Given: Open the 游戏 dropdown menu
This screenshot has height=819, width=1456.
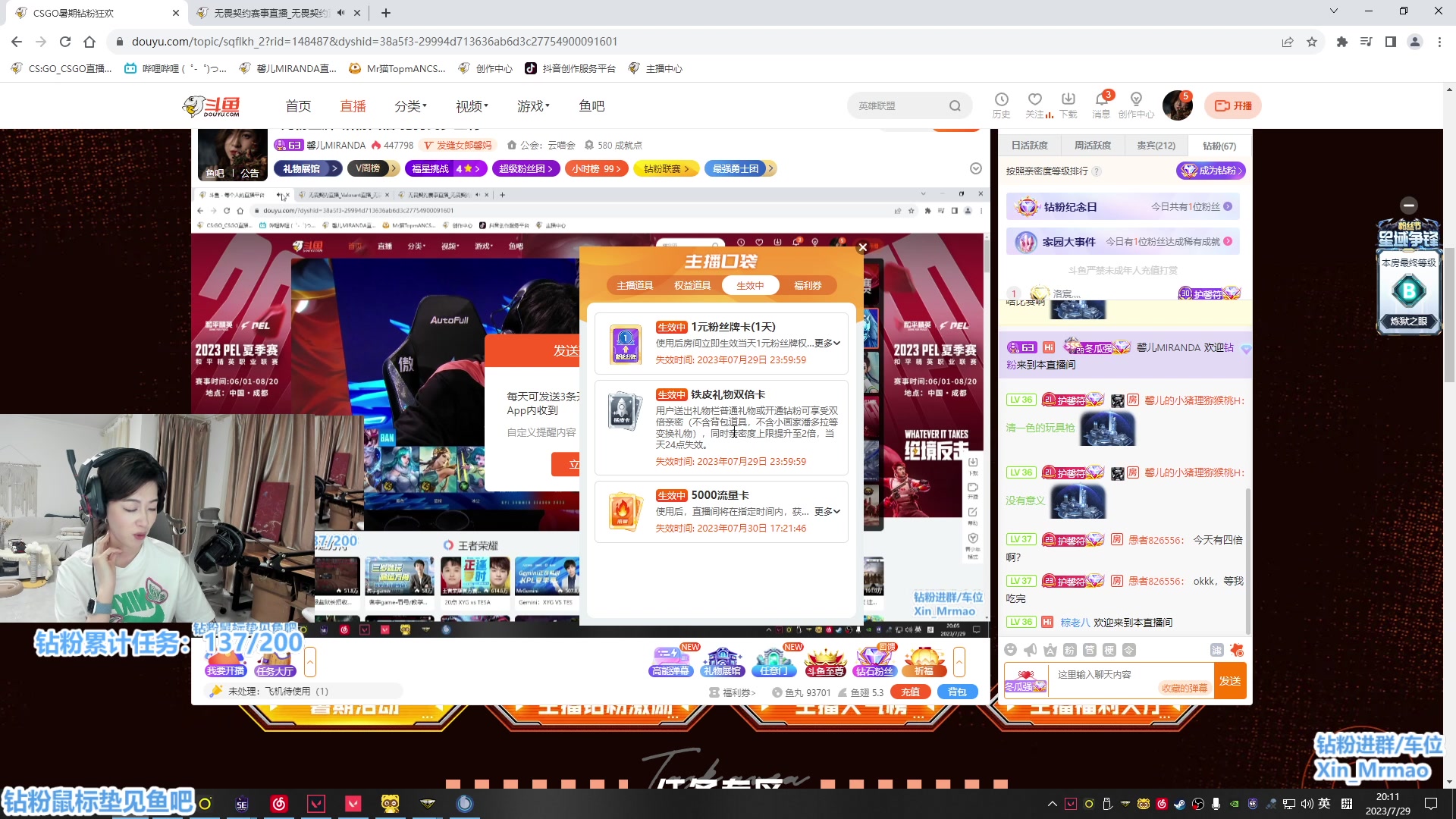Looking at the screenshot, I should coord(534,106).
